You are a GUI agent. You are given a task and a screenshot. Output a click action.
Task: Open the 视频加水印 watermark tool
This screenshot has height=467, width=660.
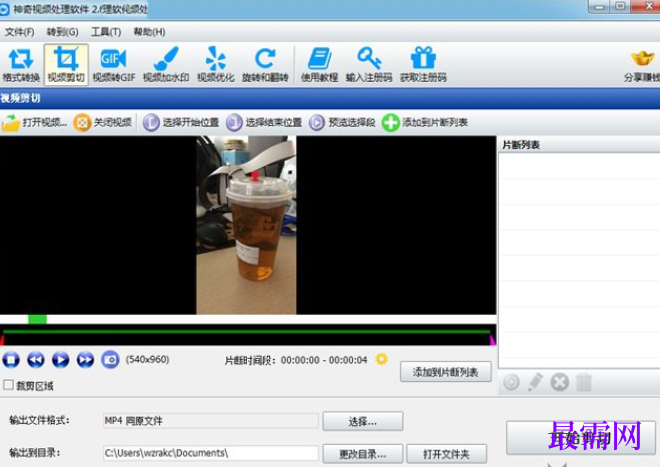(166, 65)
